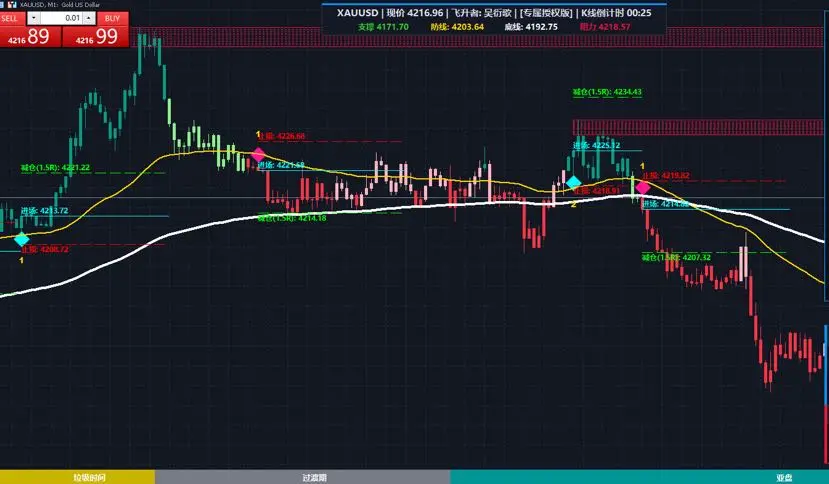Click the 支撑 4171.70 support value
The image size is (829, 484).
point(383,27)
